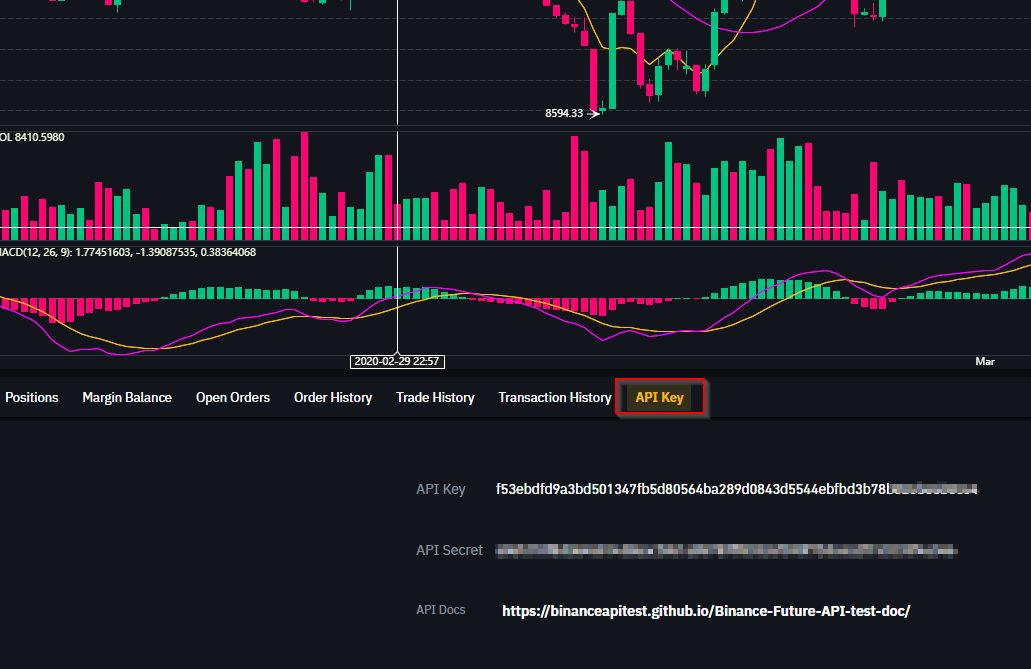Screen dimensions: 1031x669
Task: Switch to the Margin Balance tab
Action: (x=127, y=397)
